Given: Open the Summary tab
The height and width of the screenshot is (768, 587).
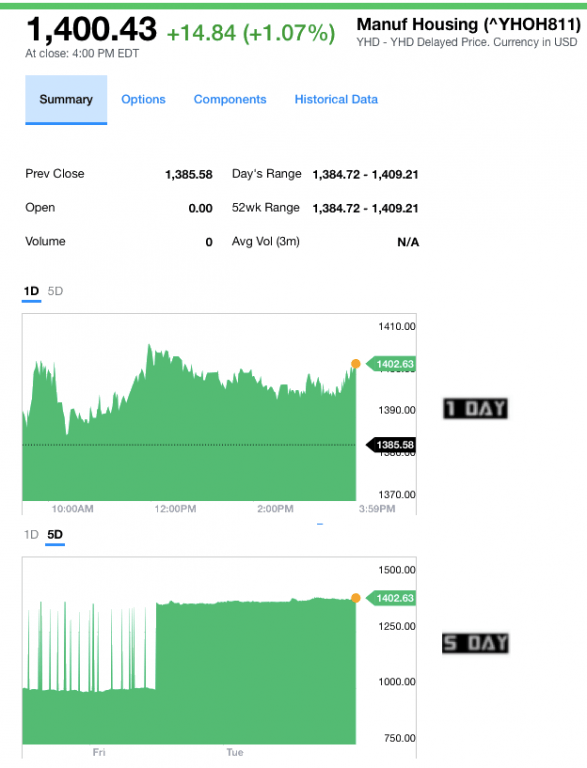Looking at the screenshot, I should click(x=66, y=99).
